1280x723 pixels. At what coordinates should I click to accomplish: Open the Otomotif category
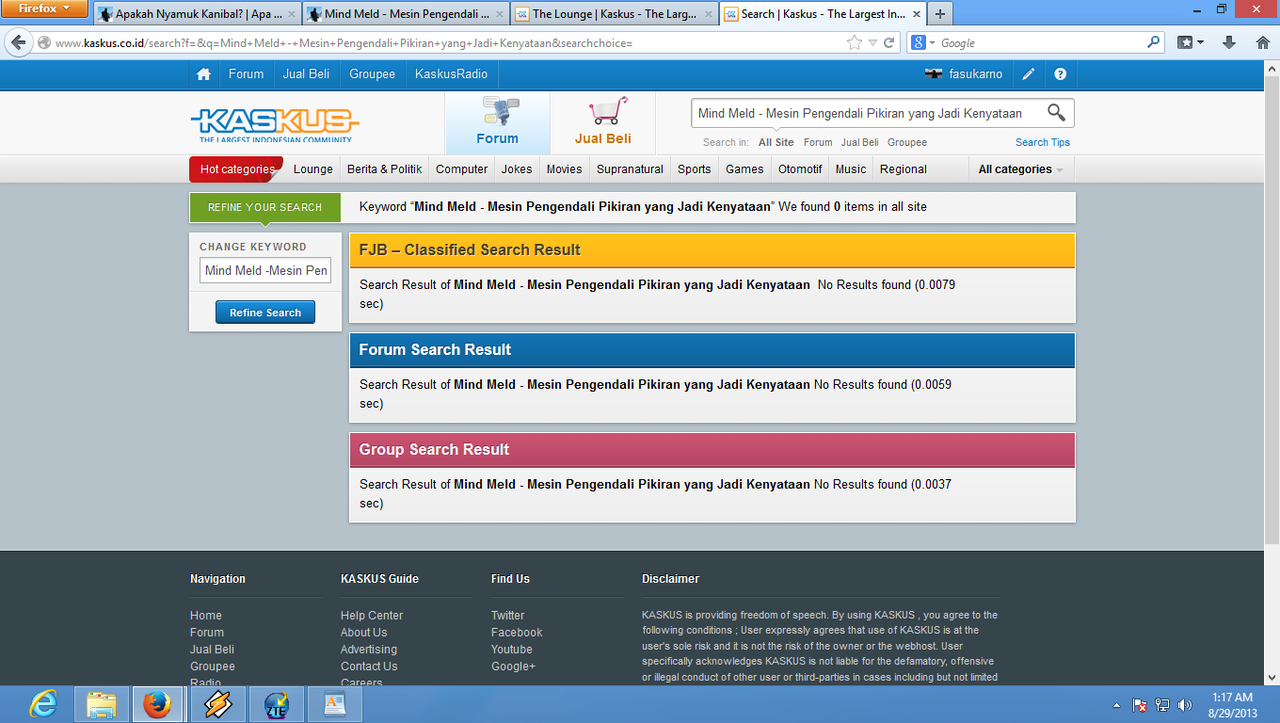tap(800, 169)
